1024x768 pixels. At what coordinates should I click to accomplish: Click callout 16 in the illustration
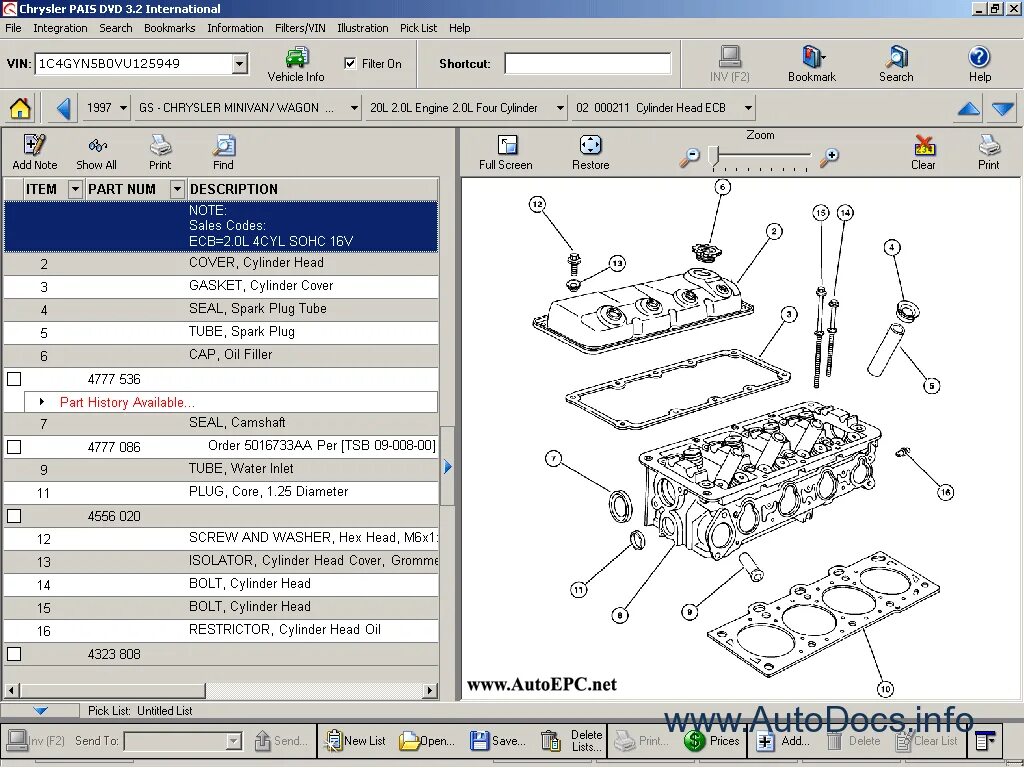946,492
